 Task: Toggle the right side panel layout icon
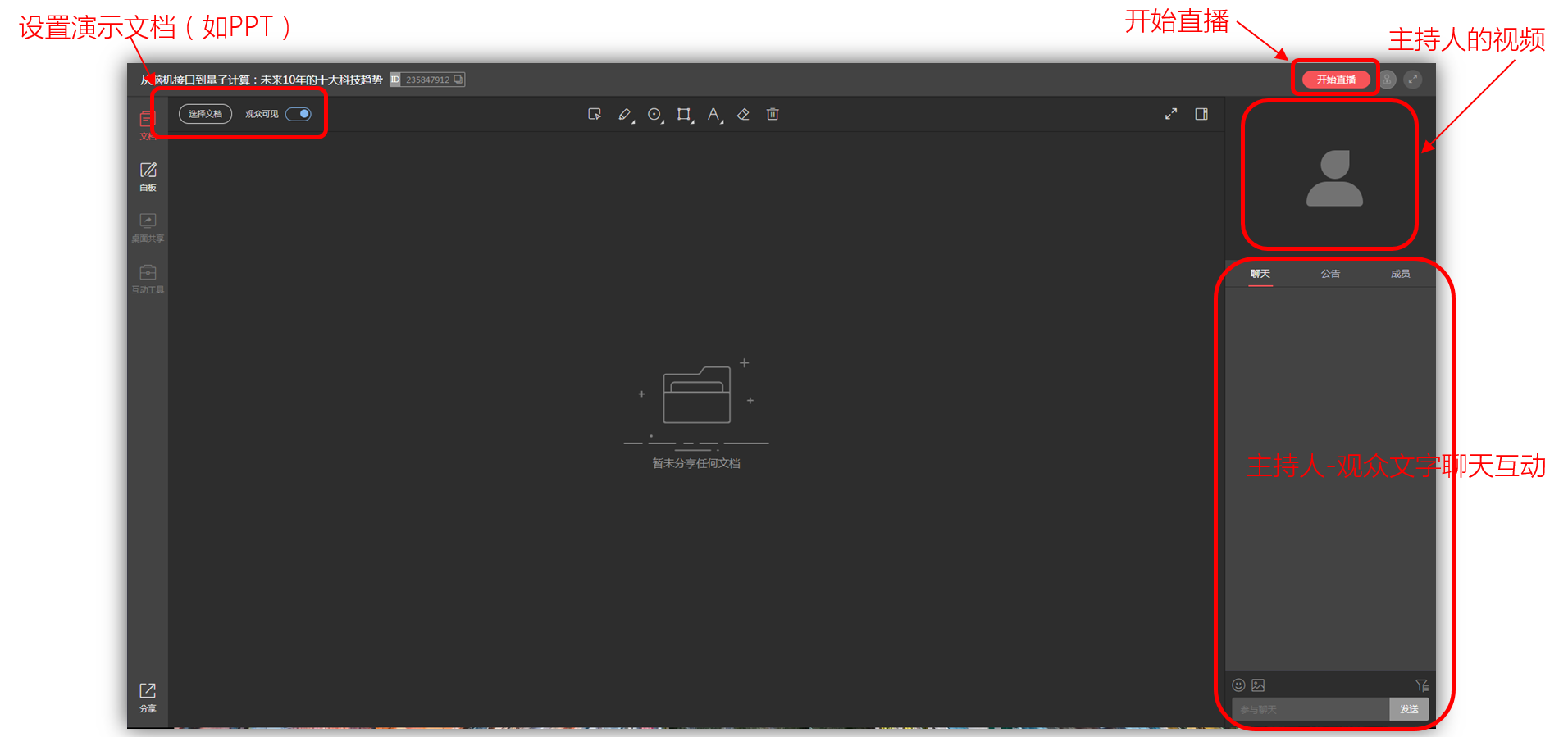pos(1201,114)
